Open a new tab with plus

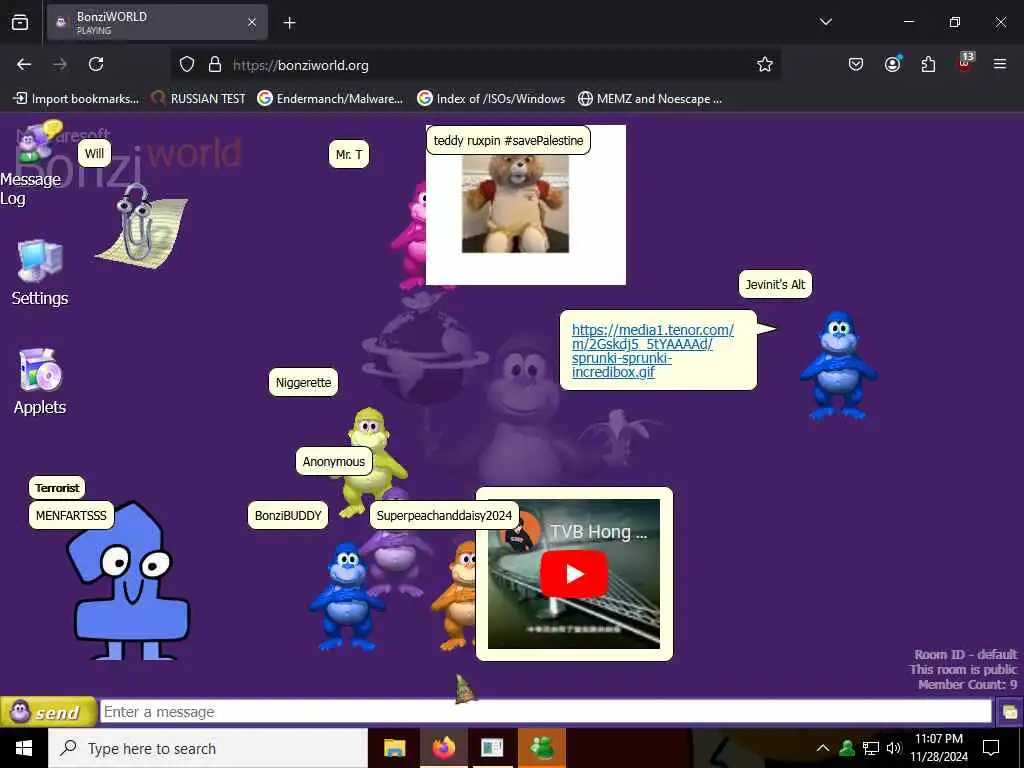coord(289,23)
